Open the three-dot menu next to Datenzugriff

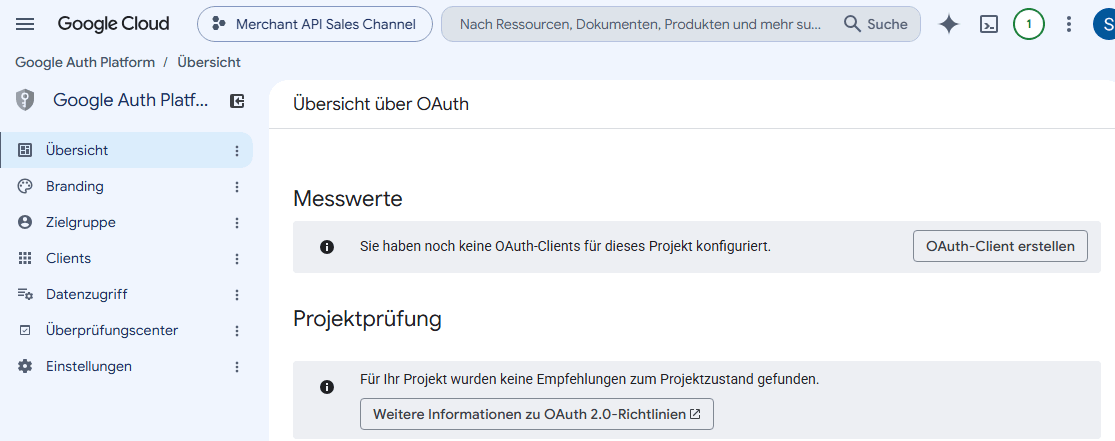pyautogui.click(x=237, y=295)
